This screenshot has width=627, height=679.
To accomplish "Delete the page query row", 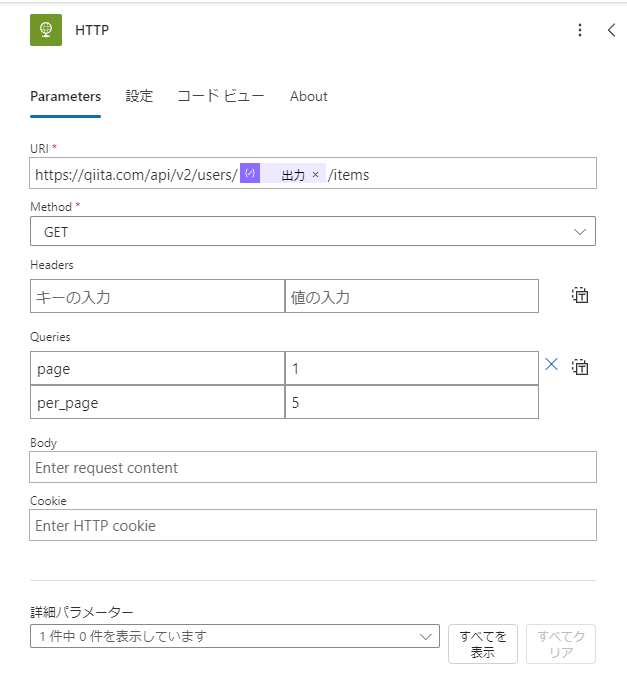I will coord(551,364).
